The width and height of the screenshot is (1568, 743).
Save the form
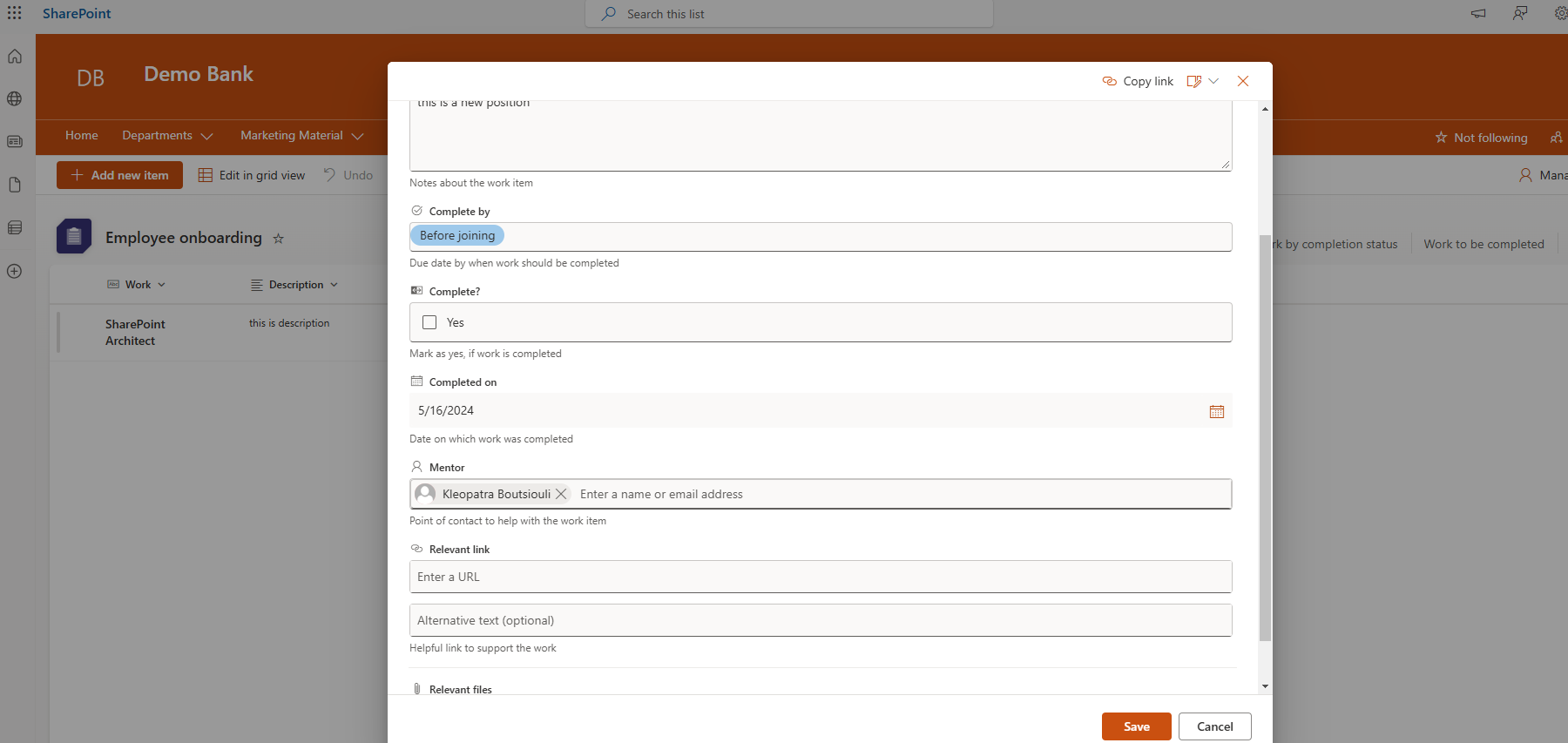(x=1136, y=726)
